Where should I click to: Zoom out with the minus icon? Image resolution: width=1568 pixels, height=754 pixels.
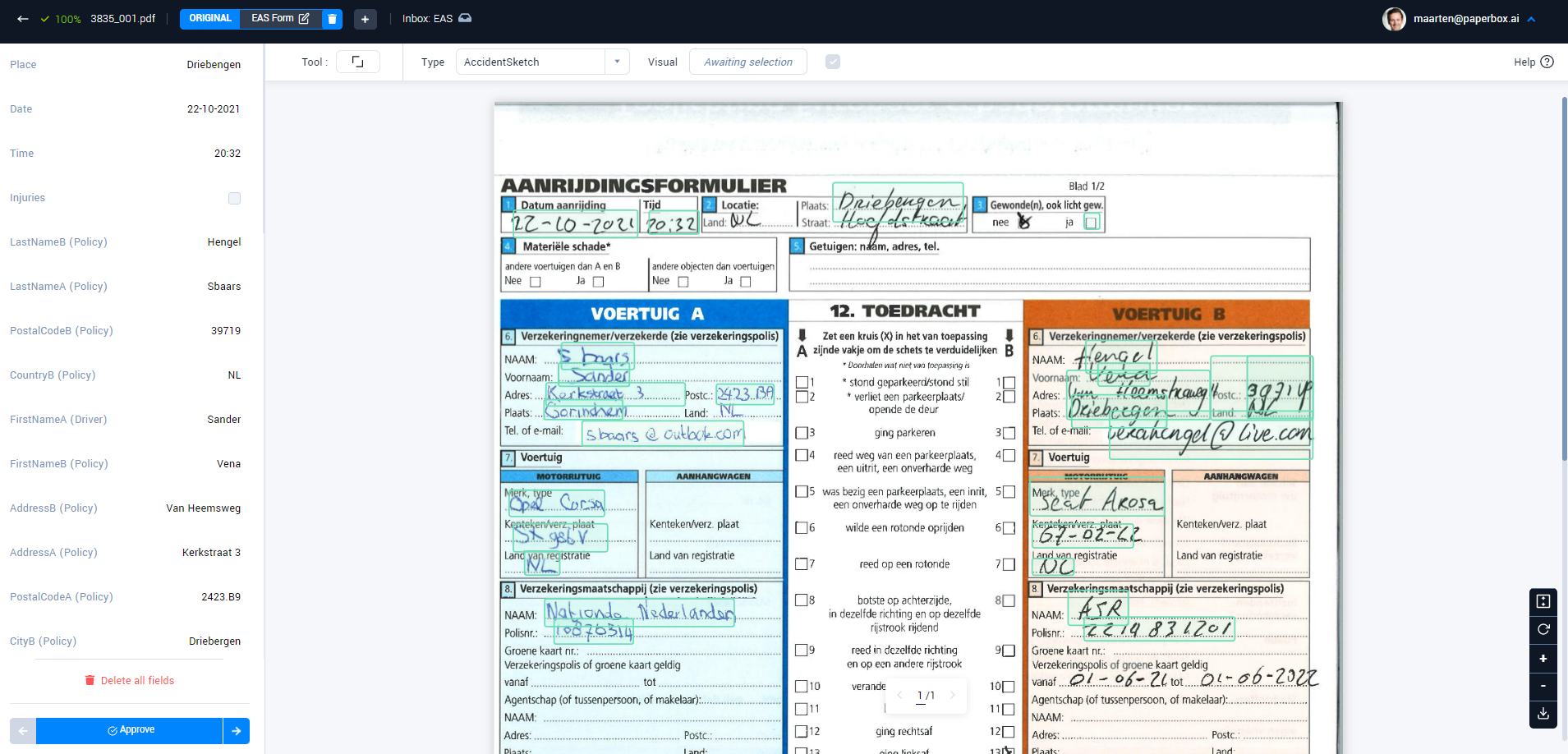pos(1543,686)
